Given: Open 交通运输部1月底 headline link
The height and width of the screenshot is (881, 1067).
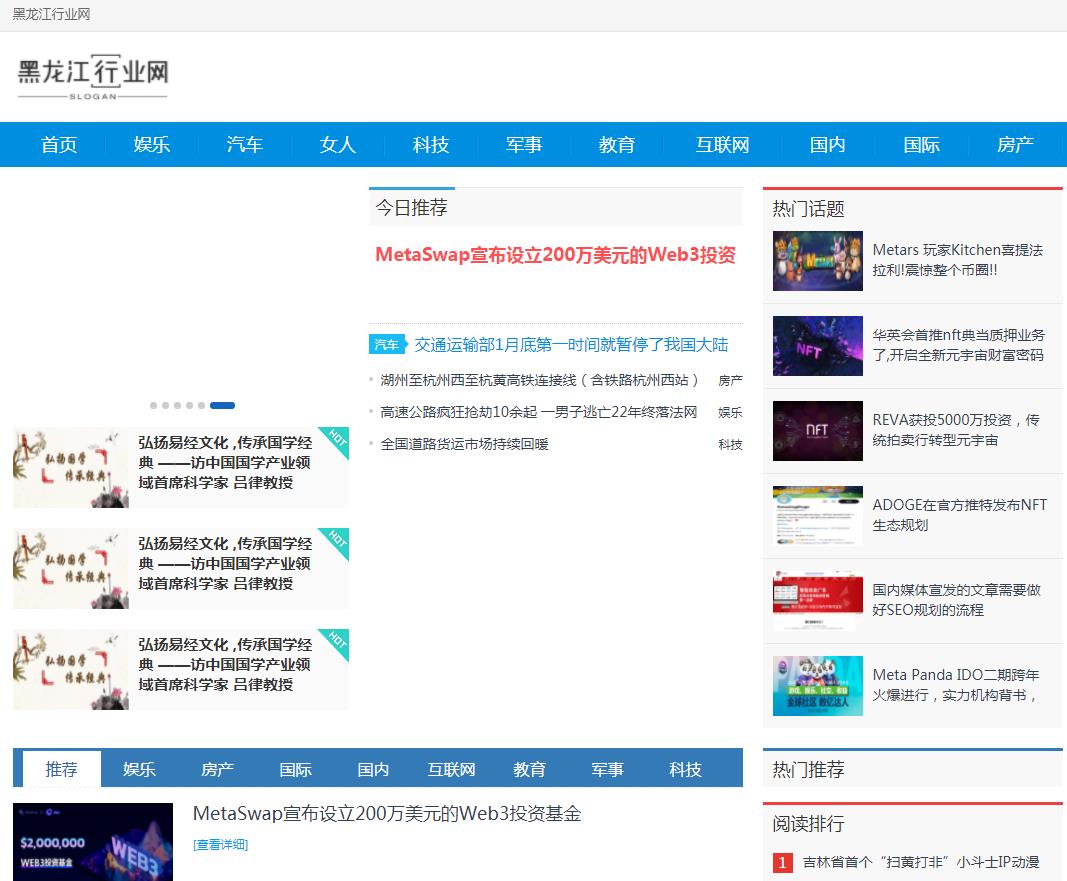Looking at the screenshot, I should click(x=572, y=345).
